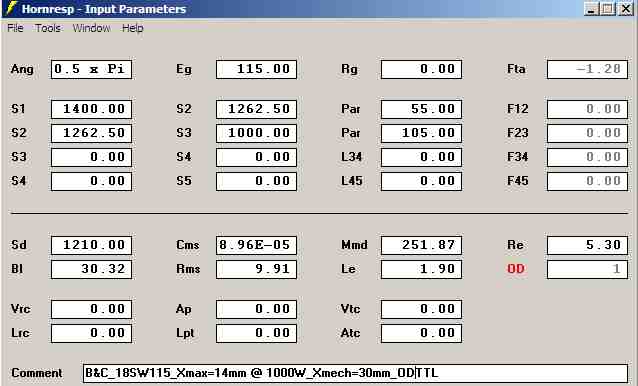Click the Rms field with 9.91
Viewport: 638px width, 386px height.
[257, 269]
